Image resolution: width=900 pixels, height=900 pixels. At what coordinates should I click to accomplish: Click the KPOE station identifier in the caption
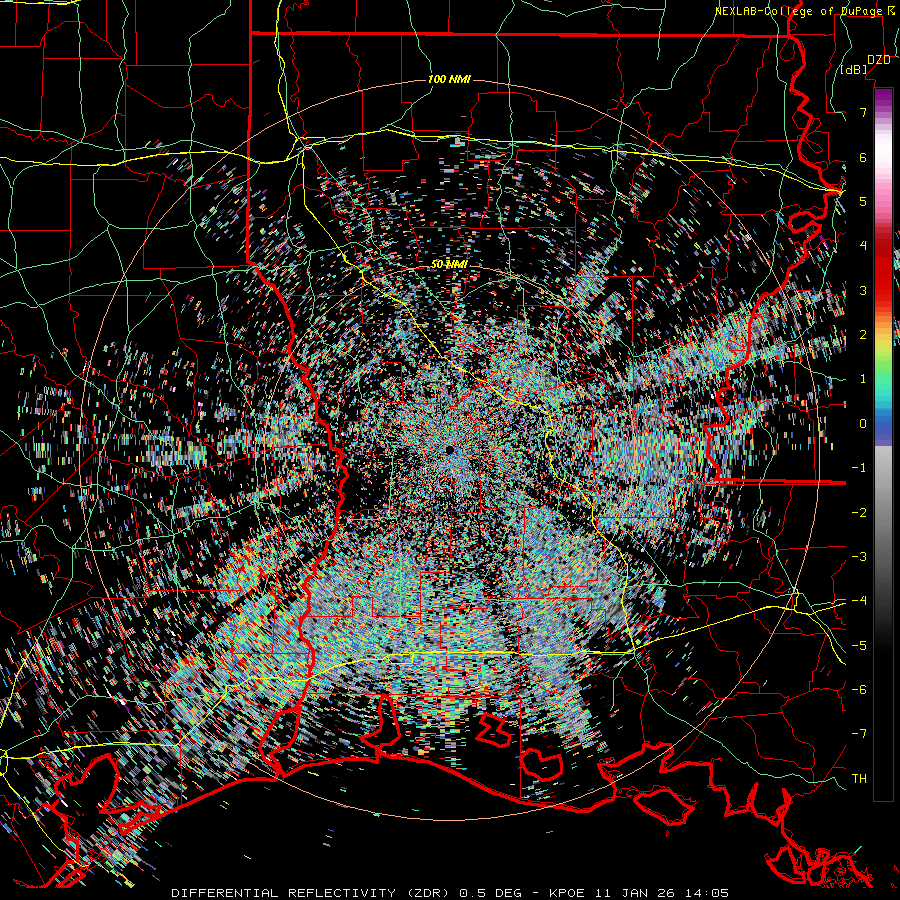click(567, 893)
